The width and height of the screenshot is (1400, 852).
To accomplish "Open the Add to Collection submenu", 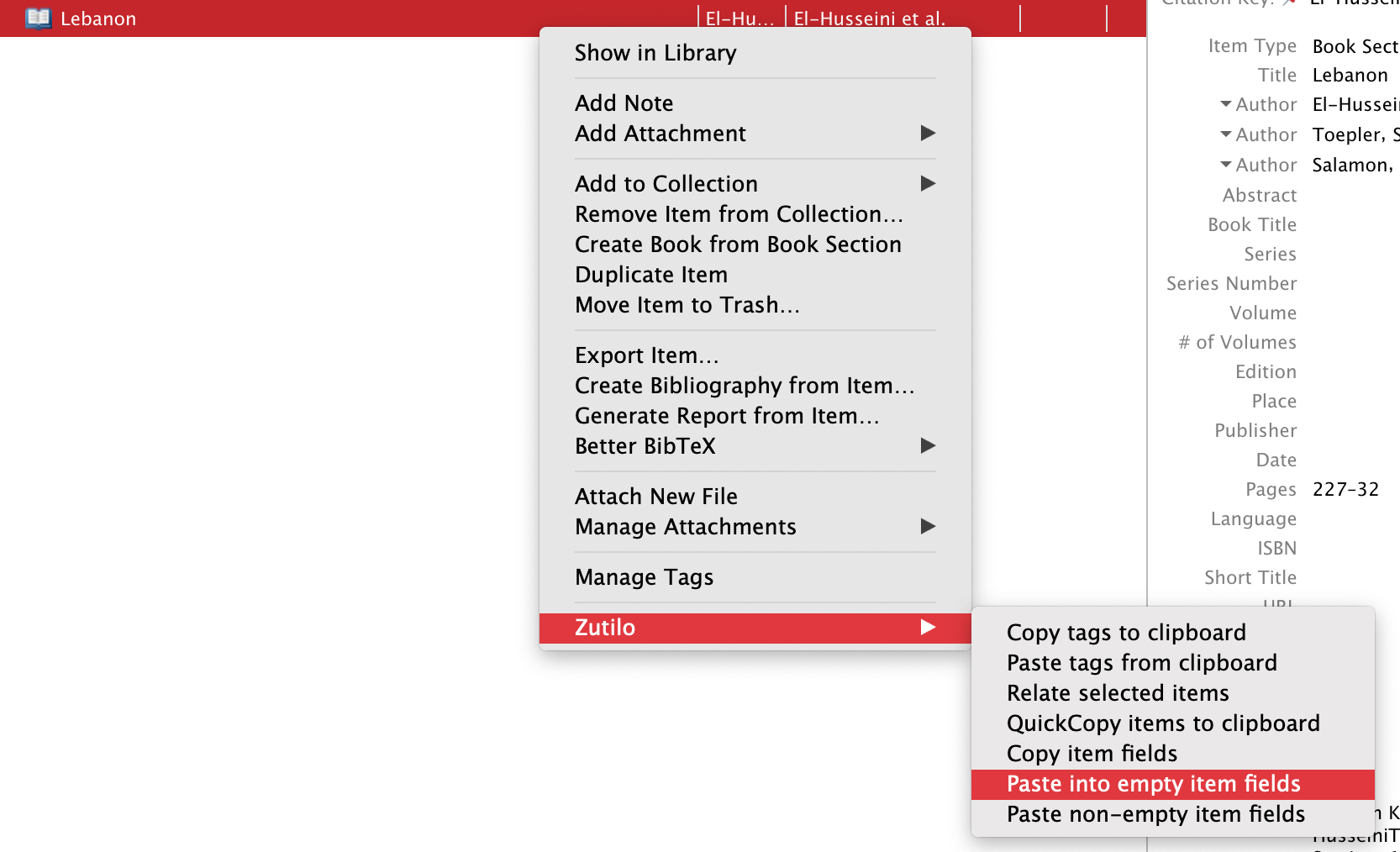I will (928, 183).
